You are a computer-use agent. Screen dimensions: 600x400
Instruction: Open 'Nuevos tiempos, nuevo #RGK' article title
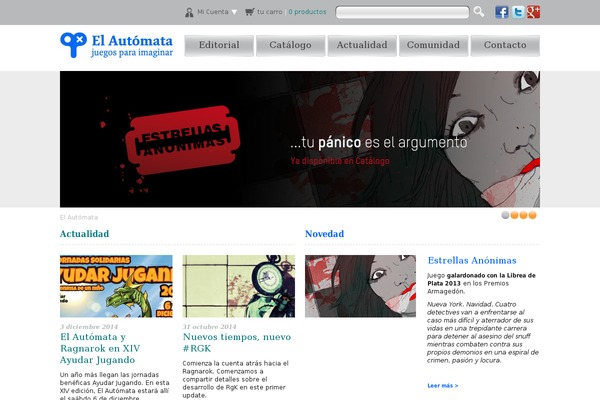[236, 343]
